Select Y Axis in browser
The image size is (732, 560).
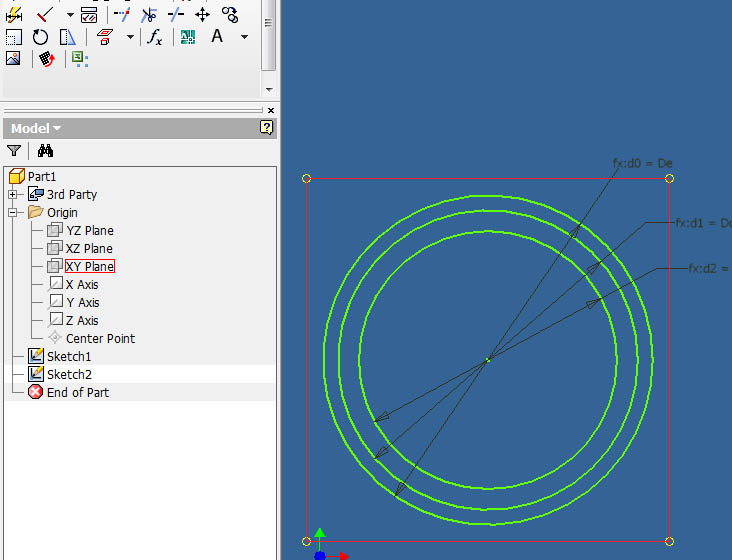coord(83,303)
